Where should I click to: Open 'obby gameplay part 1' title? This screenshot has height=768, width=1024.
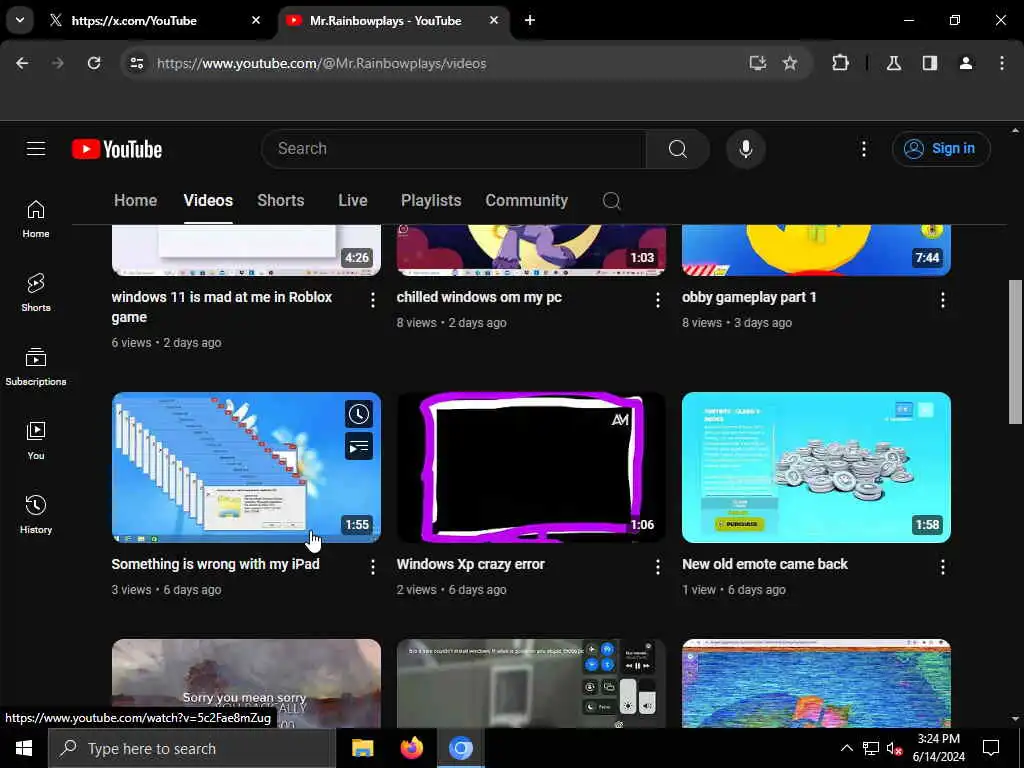(x=749, y=297)
